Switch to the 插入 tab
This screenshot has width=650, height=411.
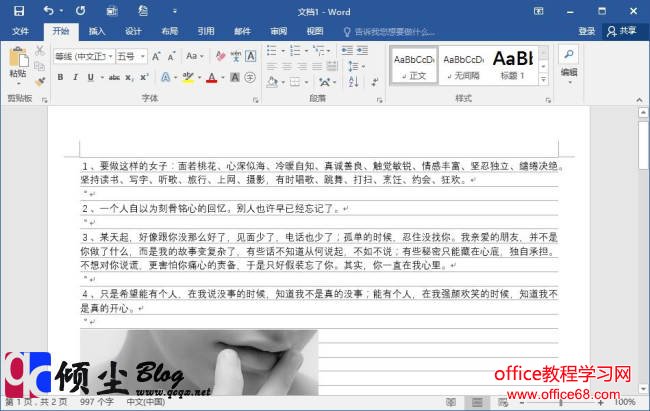[x=97, y=31]
